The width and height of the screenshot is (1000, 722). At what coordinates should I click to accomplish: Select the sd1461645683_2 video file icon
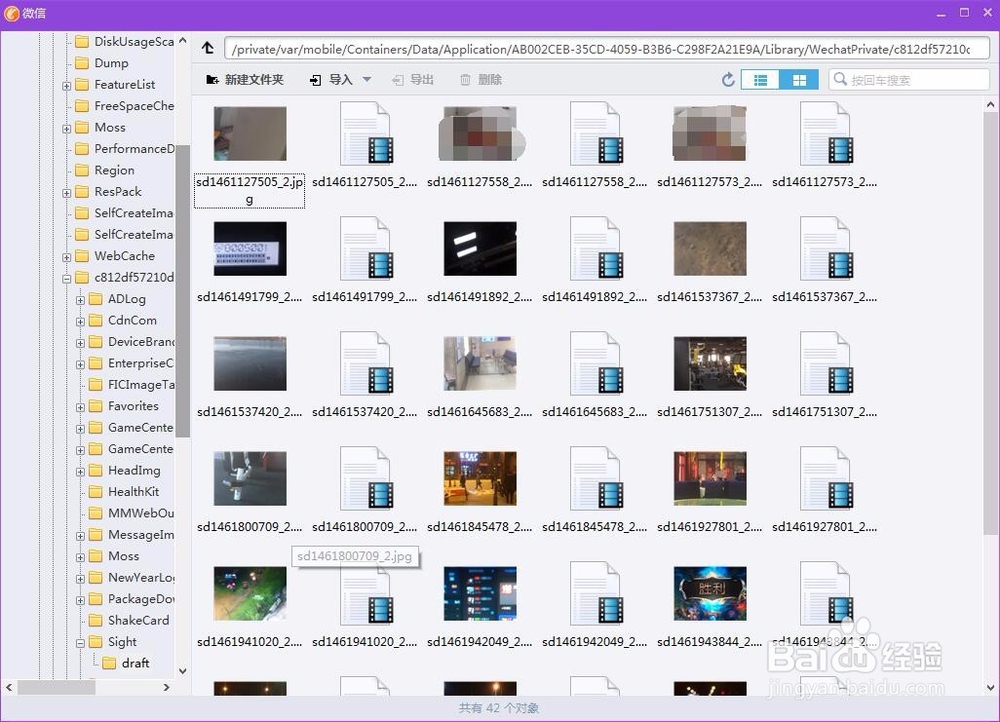pos(595,364)
